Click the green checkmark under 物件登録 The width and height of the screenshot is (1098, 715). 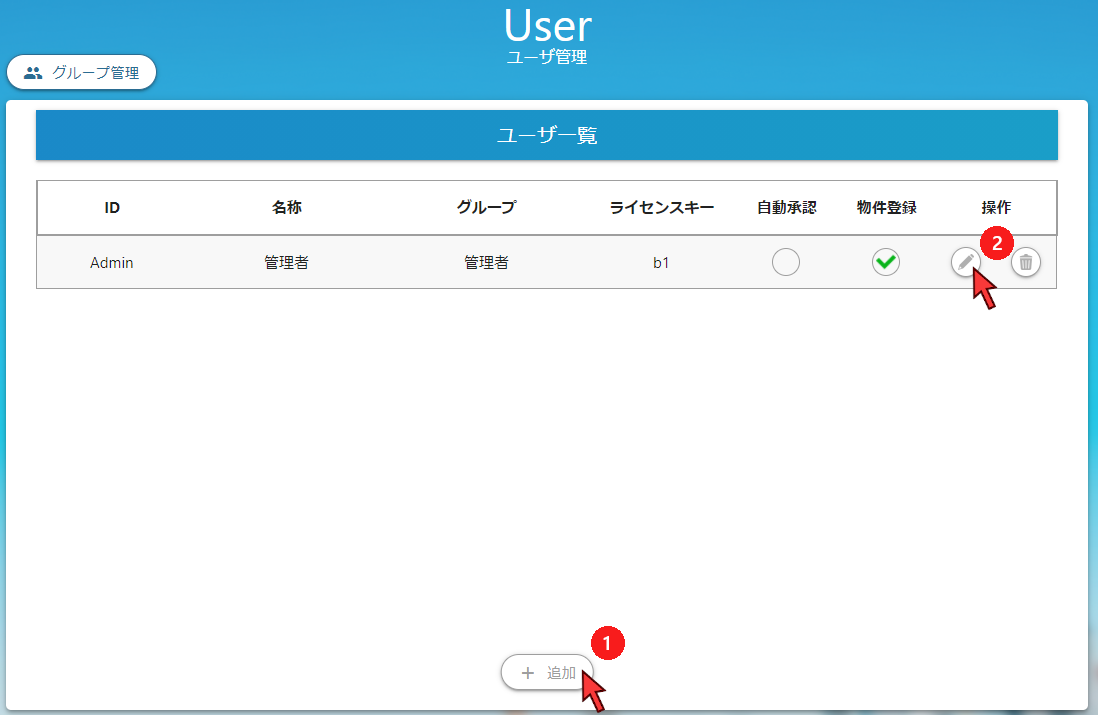point(885,262)
